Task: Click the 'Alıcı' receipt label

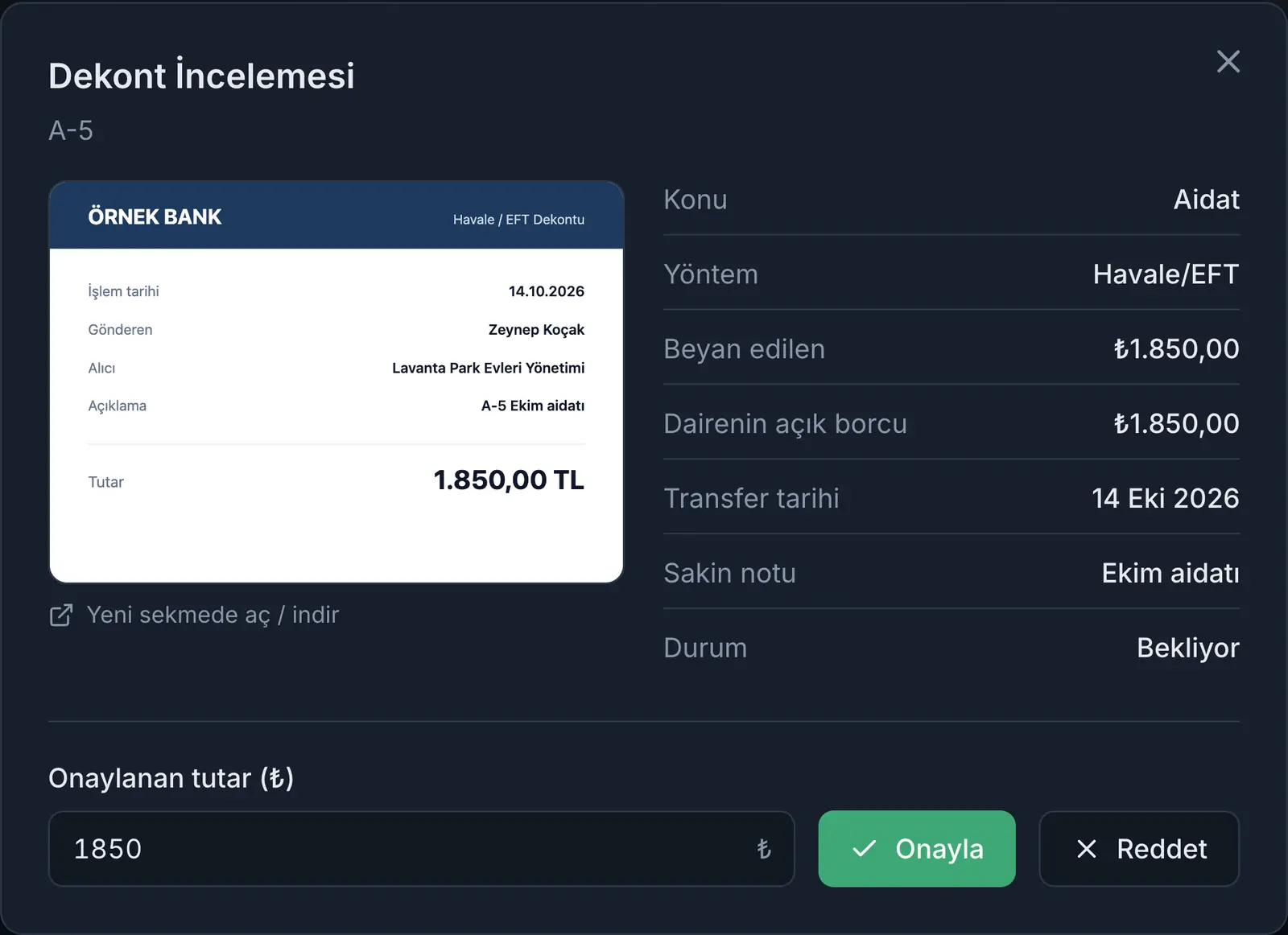Action: (x=101, y=368)
